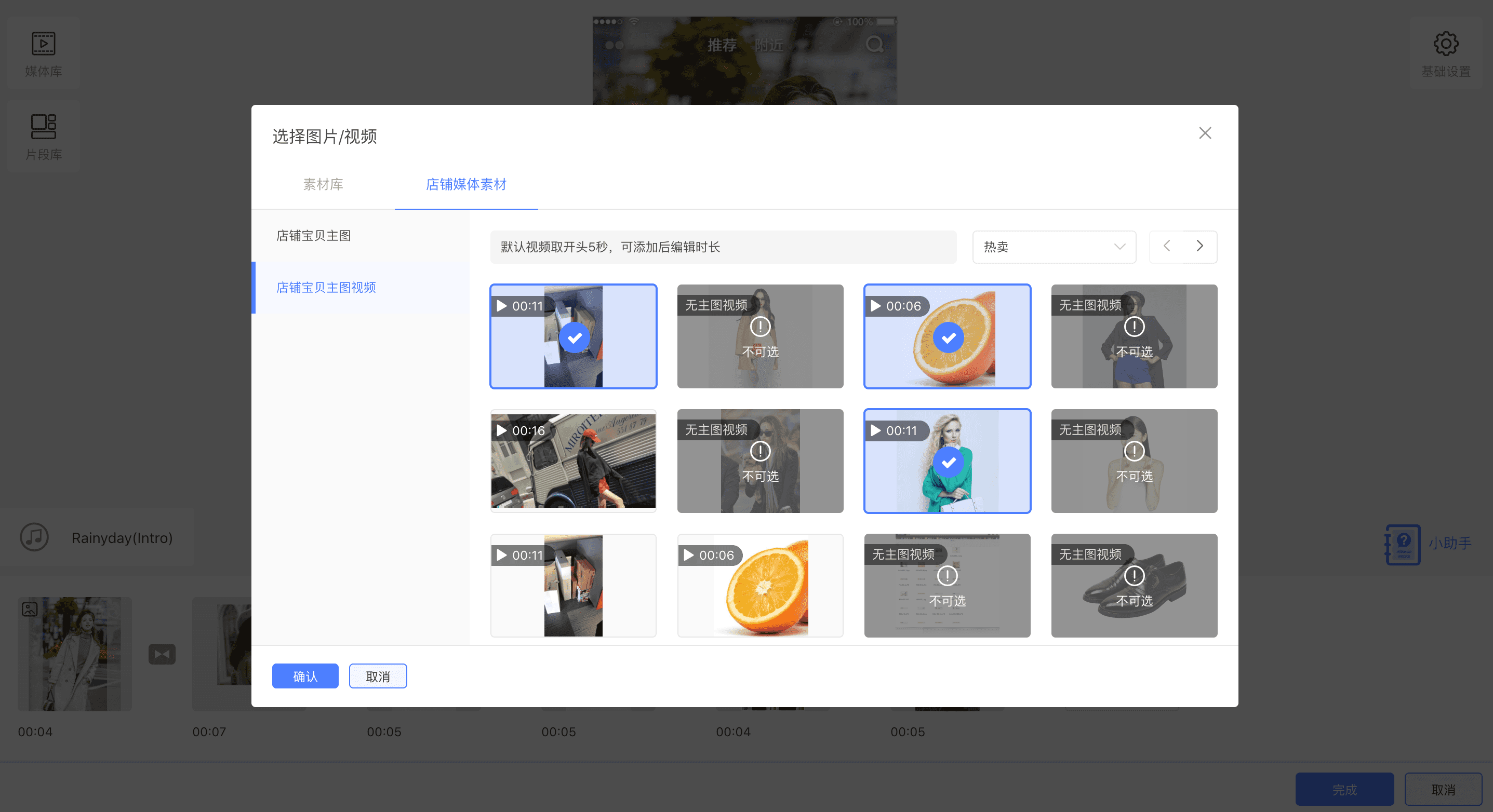
Task: Deselect checkmark on 00:11 blonde woman video
Action: [948, 462]
